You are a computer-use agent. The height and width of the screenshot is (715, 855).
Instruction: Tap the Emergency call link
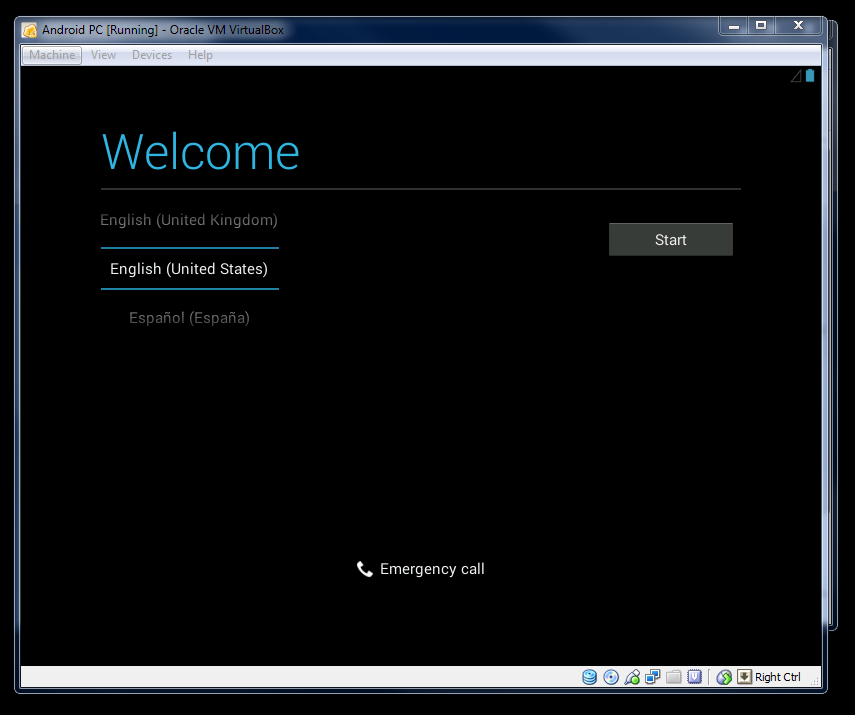click(420, 569)
